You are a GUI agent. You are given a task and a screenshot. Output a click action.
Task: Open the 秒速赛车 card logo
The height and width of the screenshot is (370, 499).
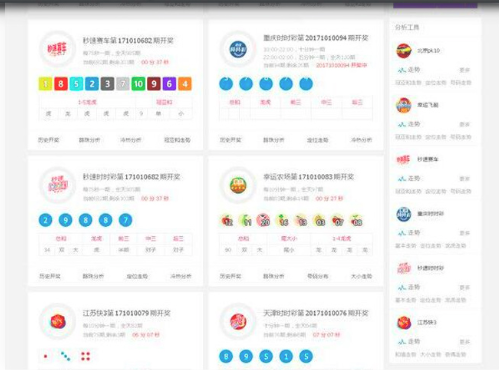pos(57,49)
